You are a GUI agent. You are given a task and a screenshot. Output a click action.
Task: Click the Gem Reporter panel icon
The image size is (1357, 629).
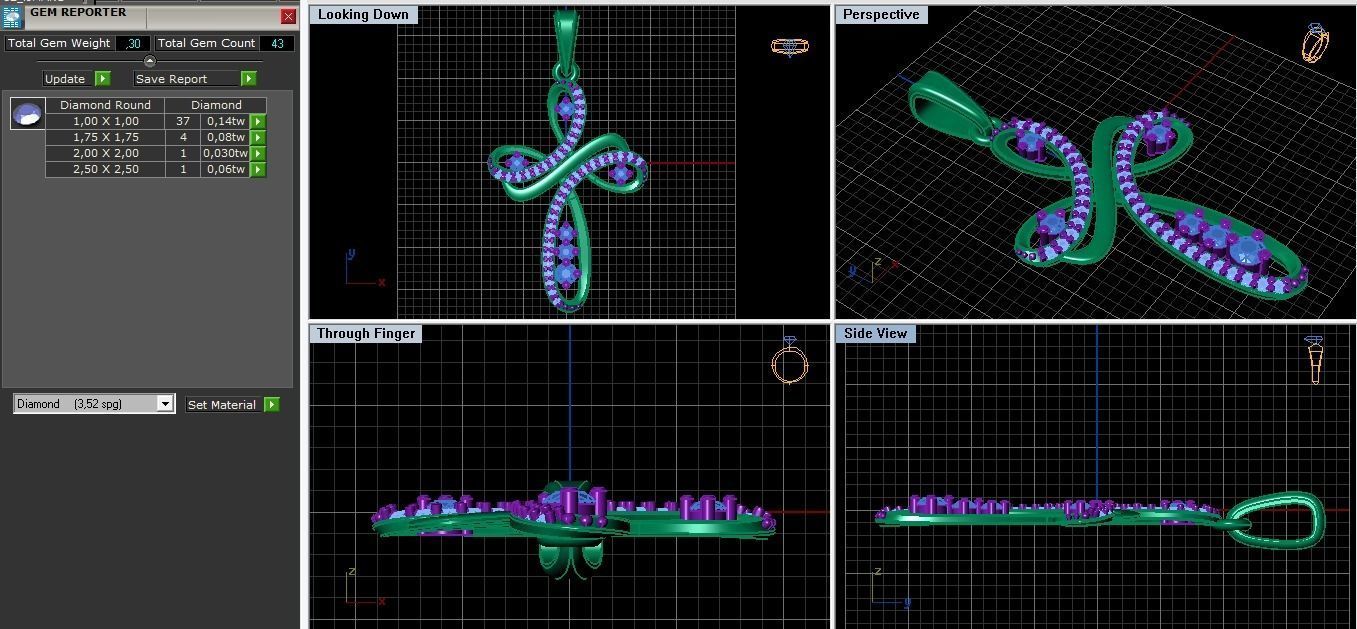click(13, 17)
